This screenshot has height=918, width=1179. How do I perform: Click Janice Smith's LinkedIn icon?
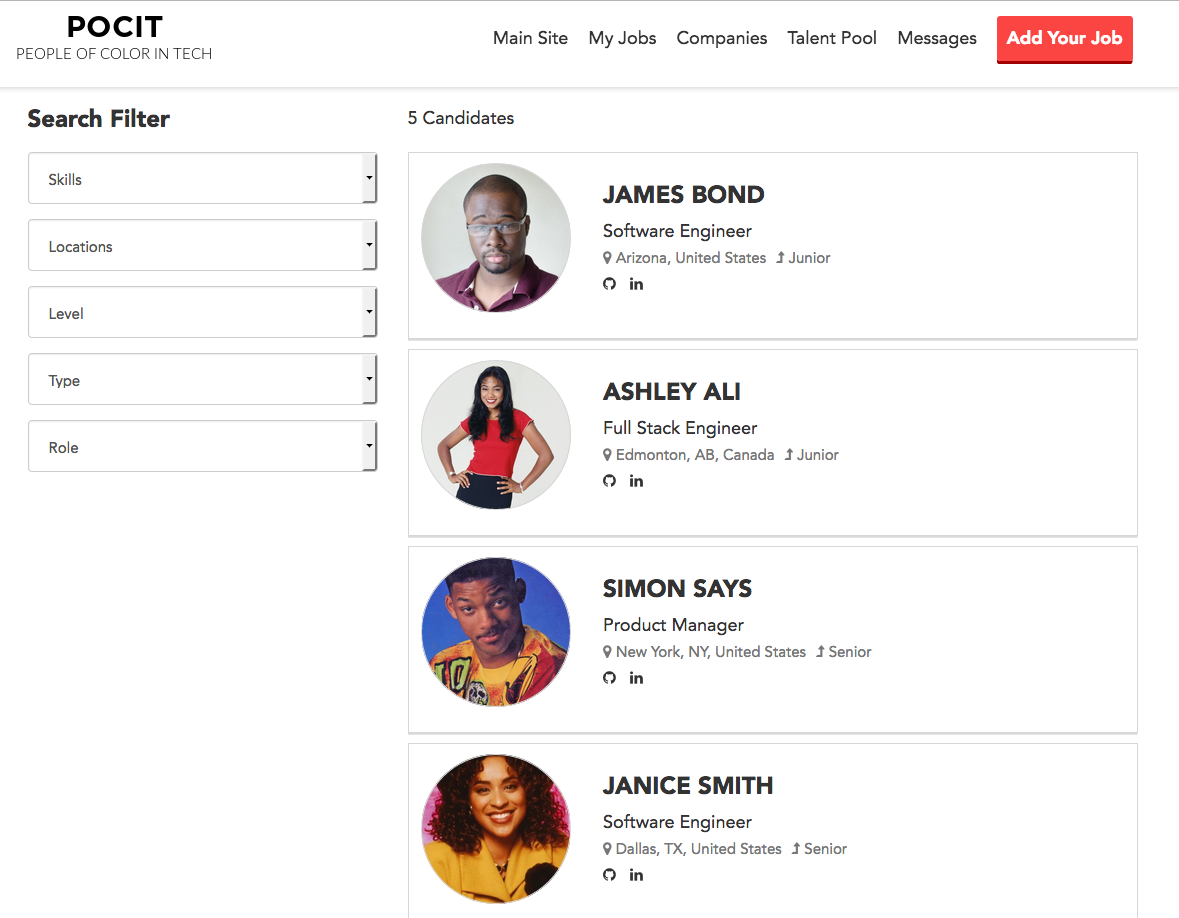(x=636, y=875)
